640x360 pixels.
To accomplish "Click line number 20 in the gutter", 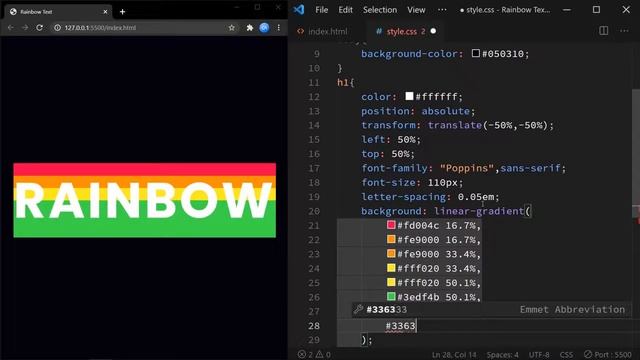I will [313, 211].
